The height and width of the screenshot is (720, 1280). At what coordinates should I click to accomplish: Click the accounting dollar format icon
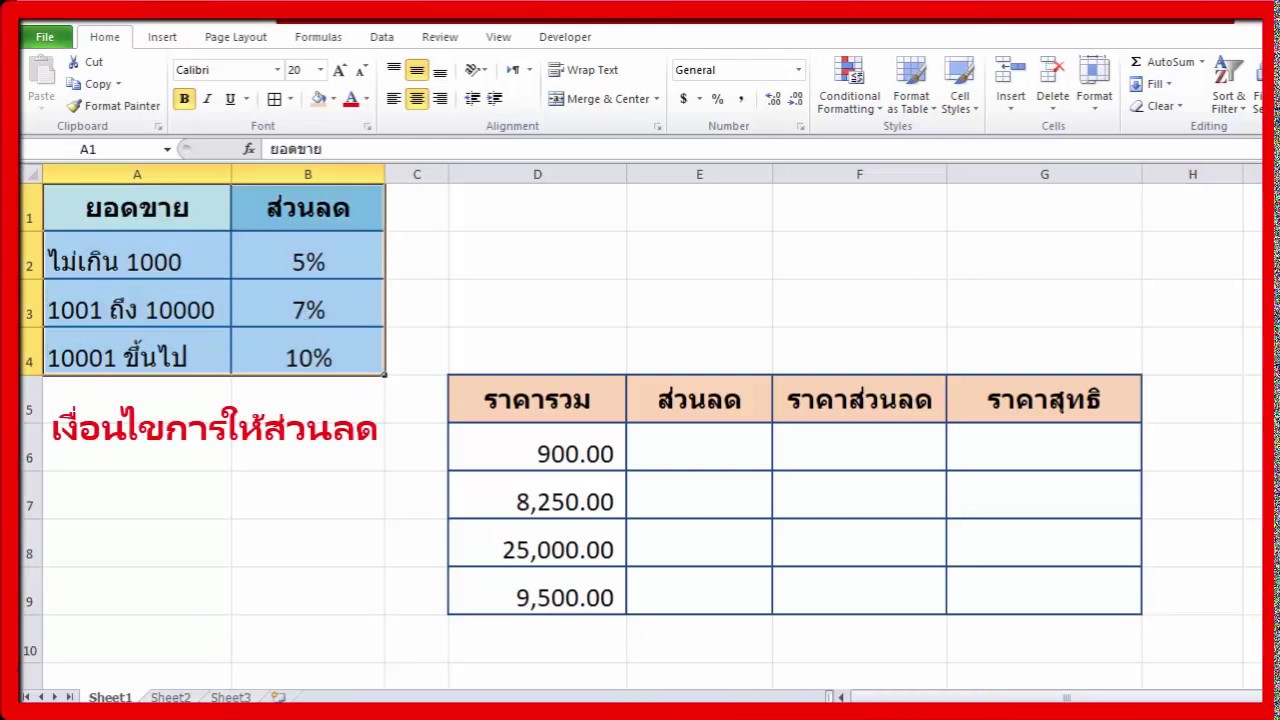(684, 99)
